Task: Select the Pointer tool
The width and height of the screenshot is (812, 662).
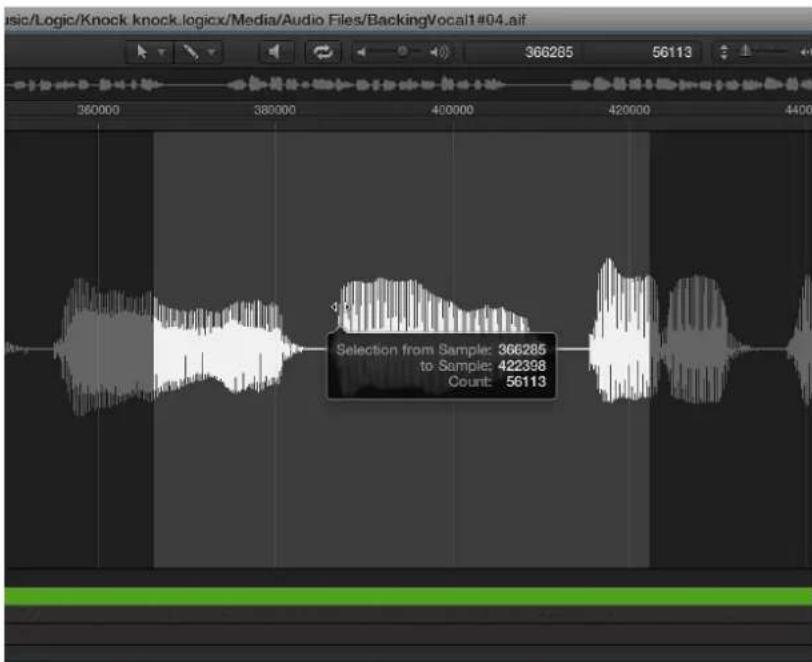Action: pos(142,52)
